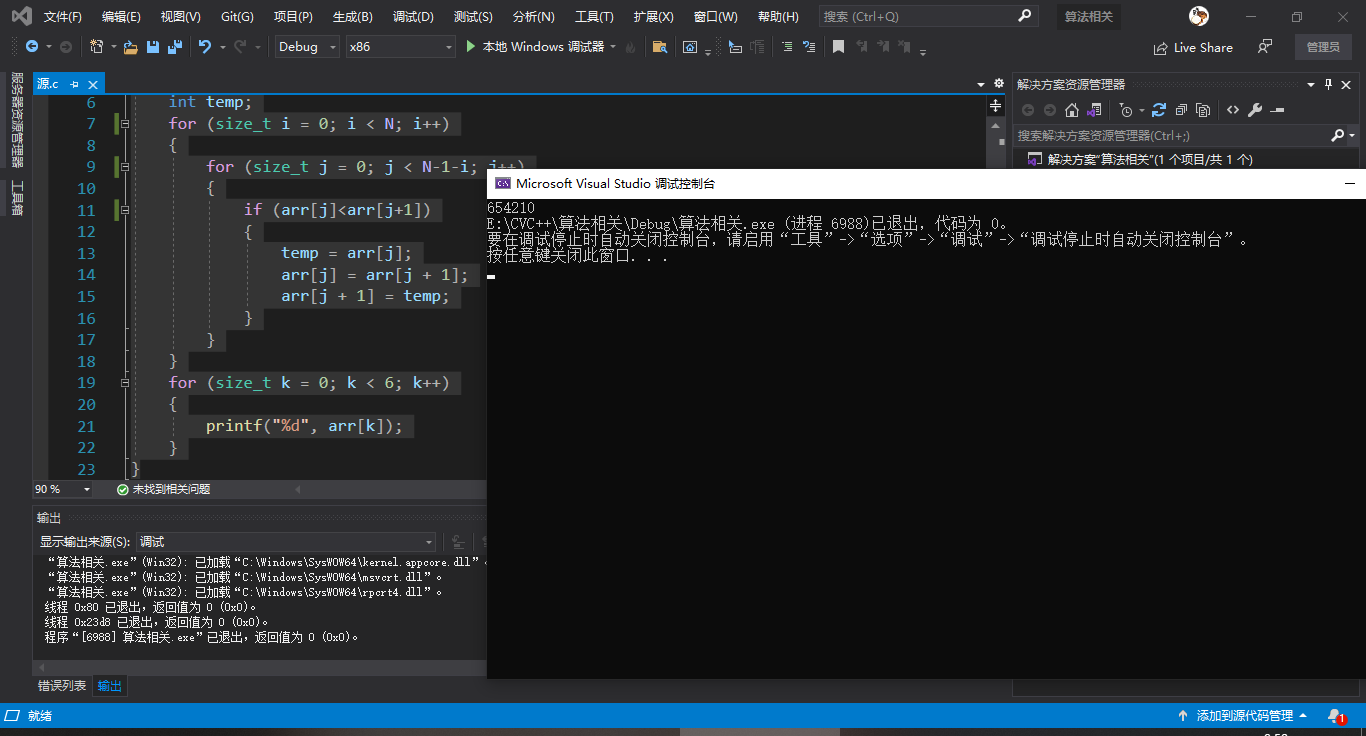The width and height of the screenshot is (1366, 736).
Task: Toggle auto-hide pin for Solution Explorer
Action: point(1328,85)
